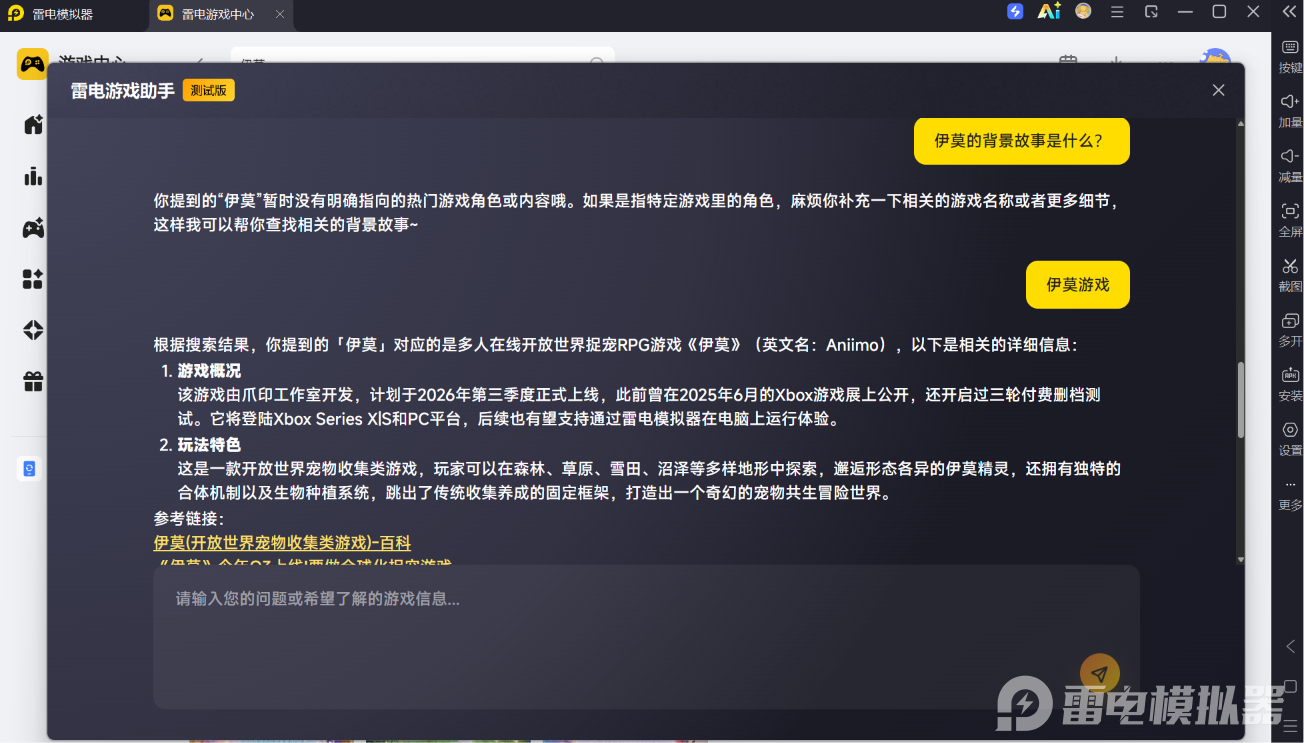Open the AI assistant icon in title bar
The height and width of the screenshot is (743, 1304).
(1049, 12)
